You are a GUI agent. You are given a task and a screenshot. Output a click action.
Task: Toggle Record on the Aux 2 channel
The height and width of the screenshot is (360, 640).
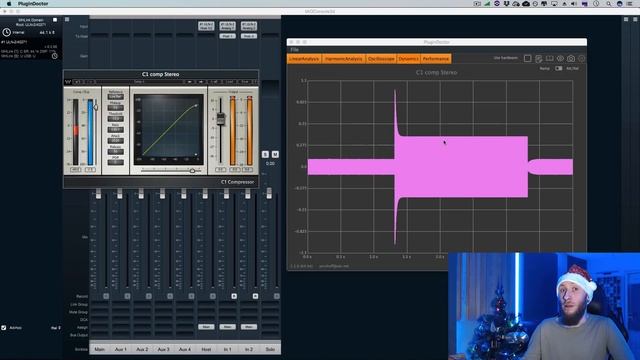(x=149, y=296)
